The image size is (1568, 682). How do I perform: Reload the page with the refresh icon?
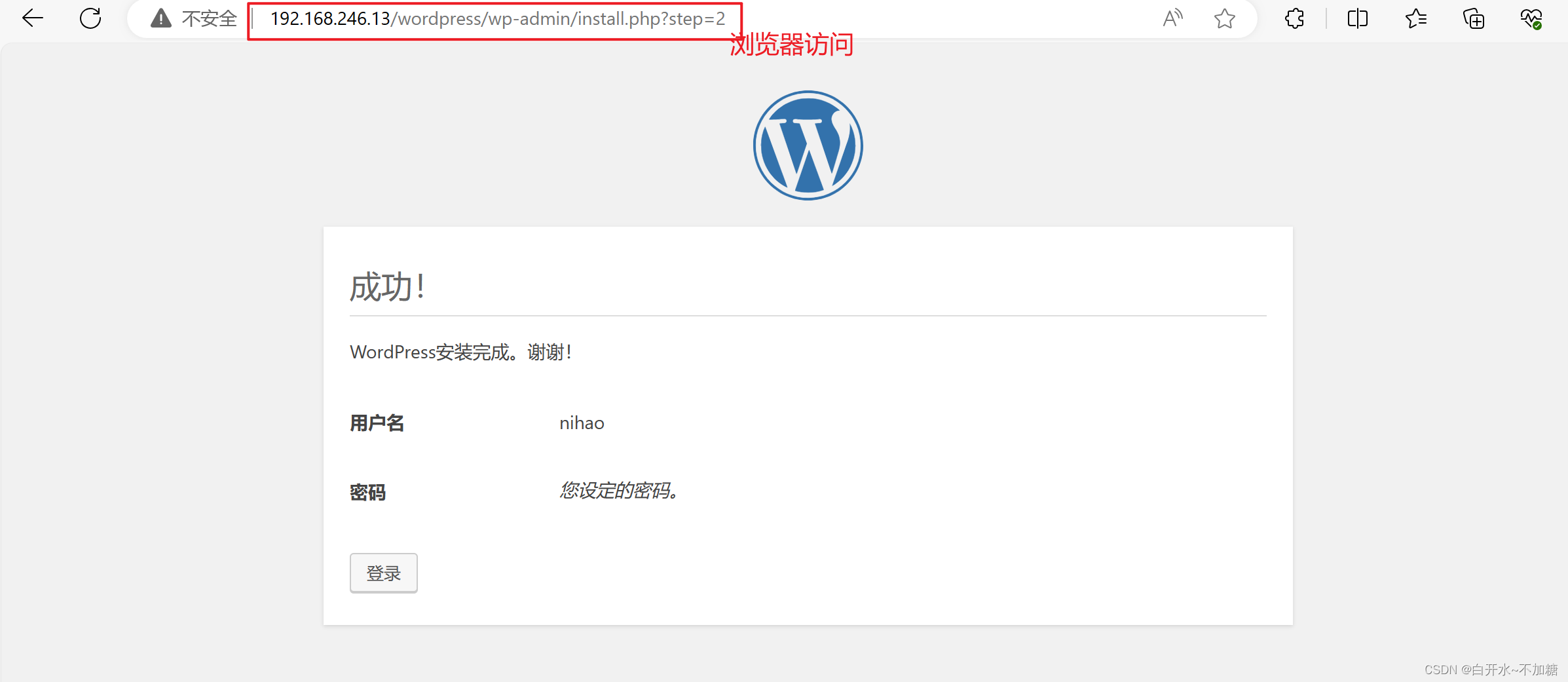pyautogui.click(x=90, y=18)
